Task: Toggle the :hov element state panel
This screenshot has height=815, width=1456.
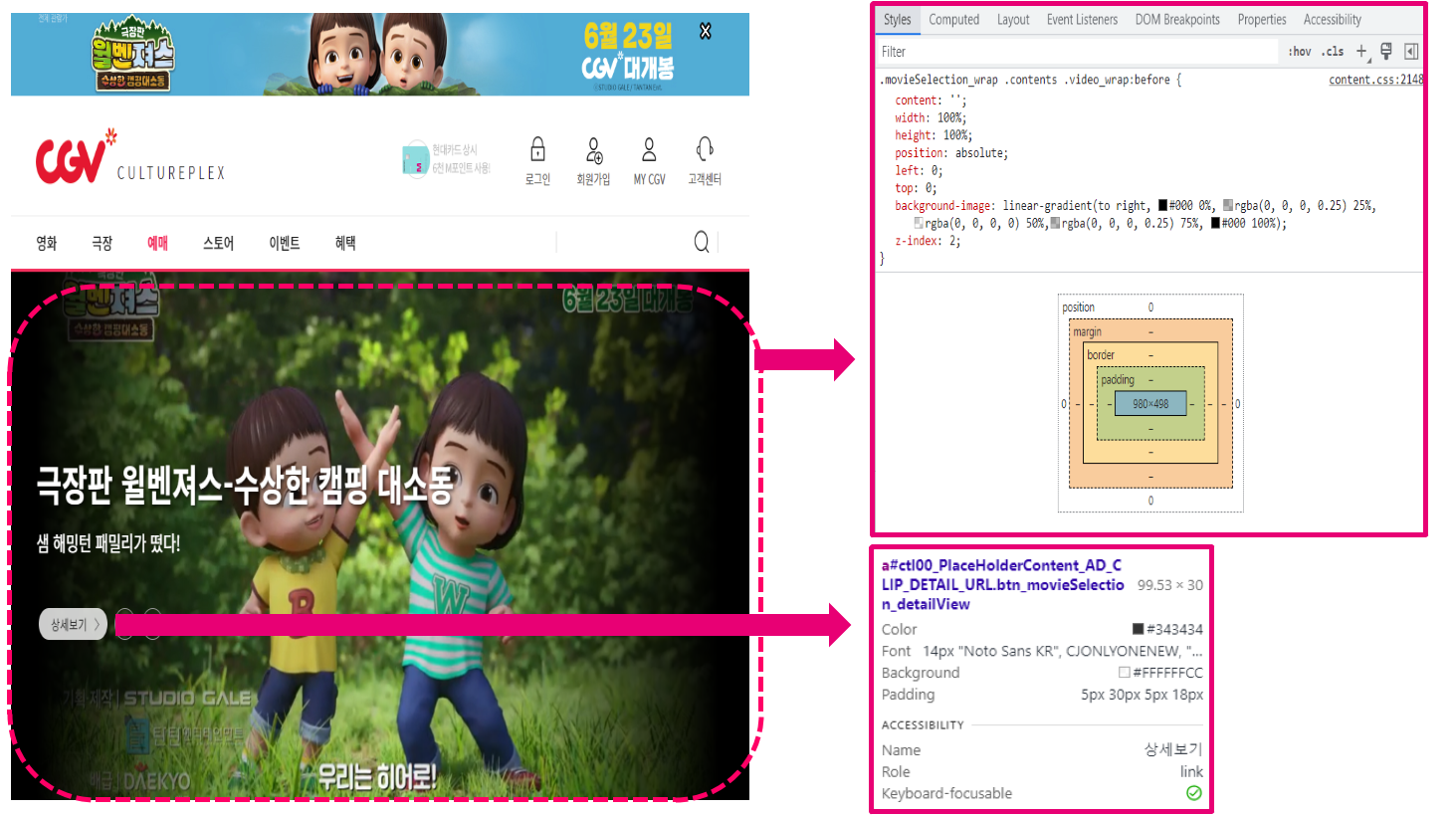Action: pyautogui.click(x=1300, y=52)
